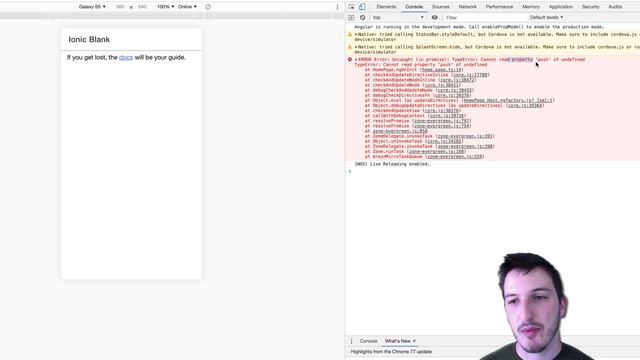The image size is (640, 360).
Task: Click the Ionic Blank header title
Action: (x=89, y=40)
